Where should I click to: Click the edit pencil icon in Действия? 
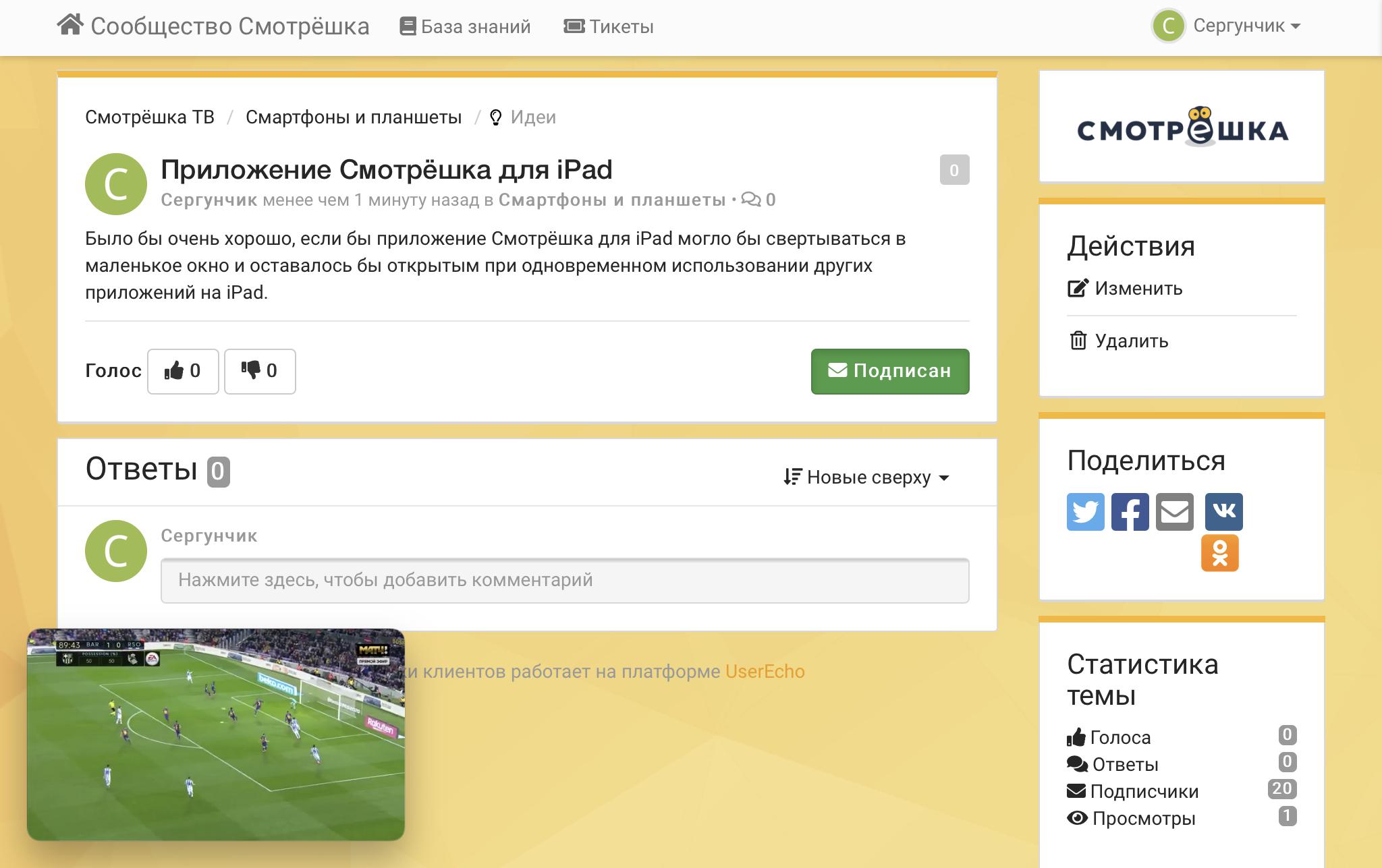tap(1078, 288)
